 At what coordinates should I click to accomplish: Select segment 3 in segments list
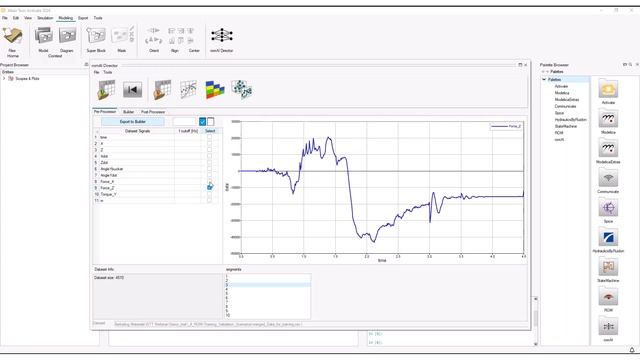coord(268,285)
